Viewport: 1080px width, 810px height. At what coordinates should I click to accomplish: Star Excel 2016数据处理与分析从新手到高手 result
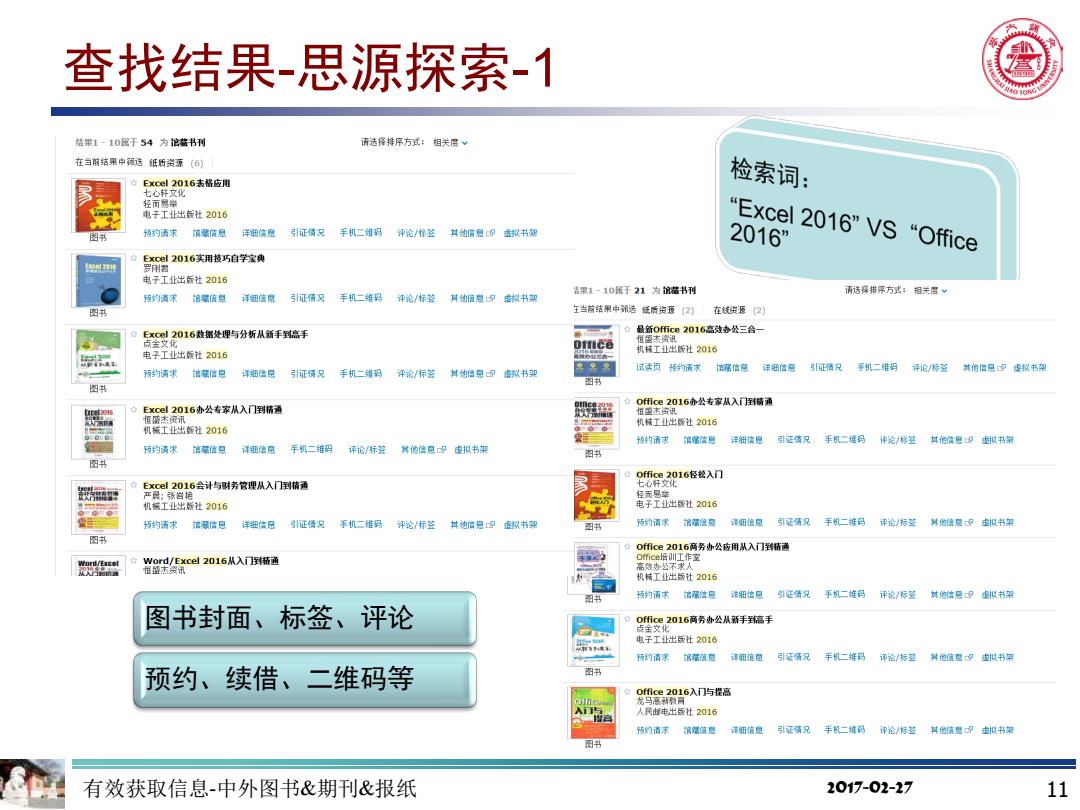coord(134,334)
